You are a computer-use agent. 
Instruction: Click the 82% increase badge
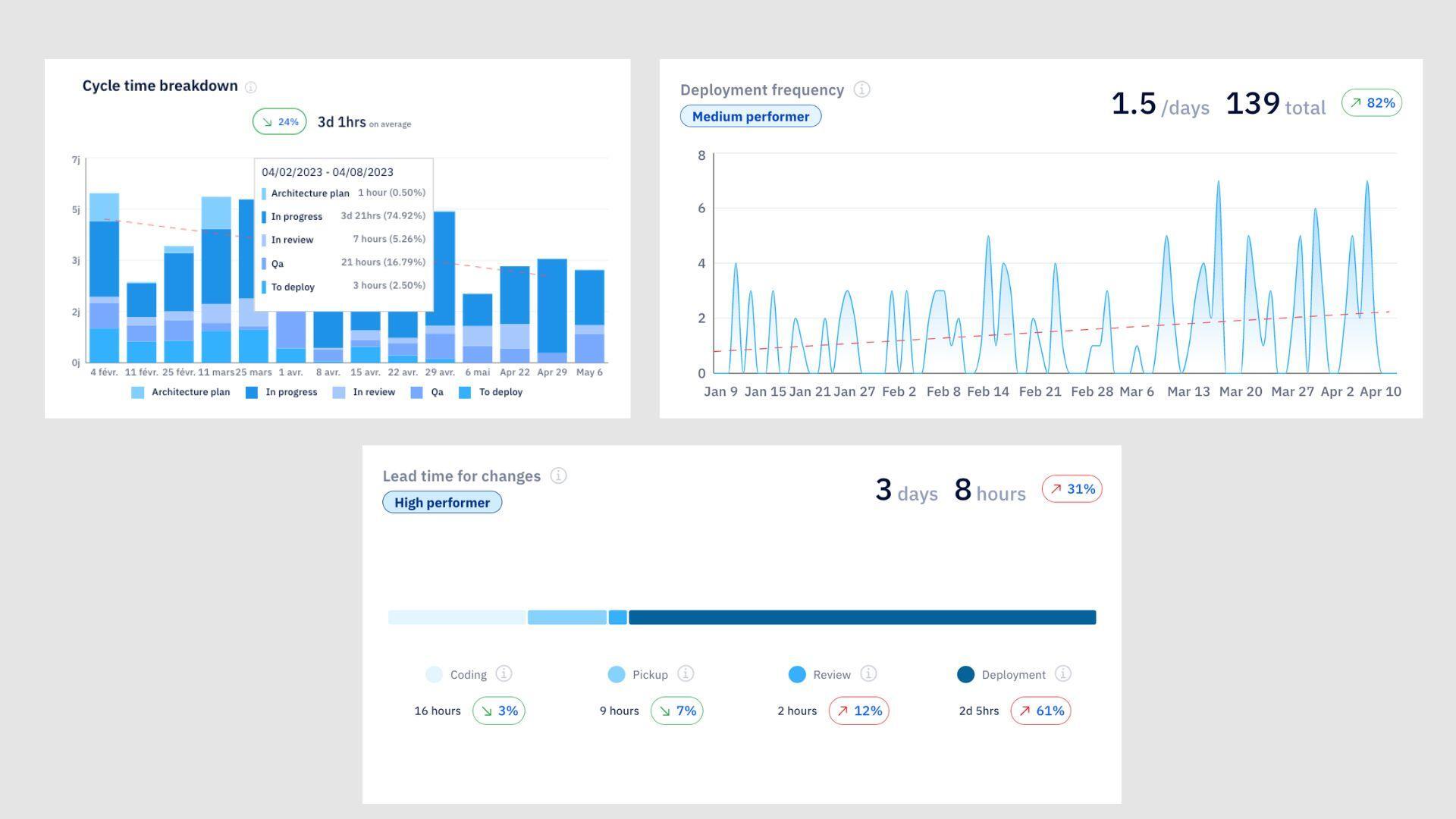[x=1372, y=102]
